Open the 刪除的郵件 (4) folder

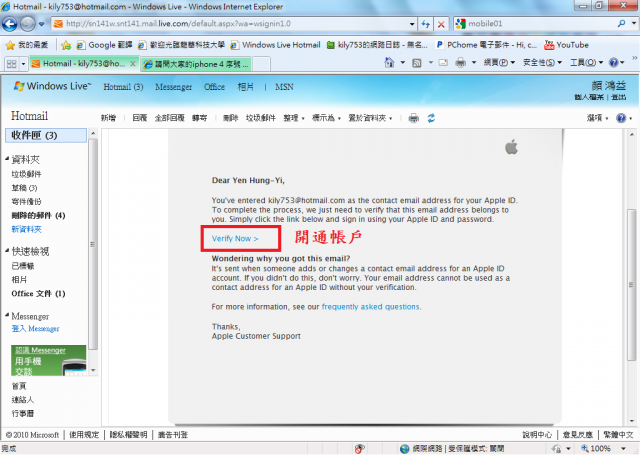tap(38, 215)
